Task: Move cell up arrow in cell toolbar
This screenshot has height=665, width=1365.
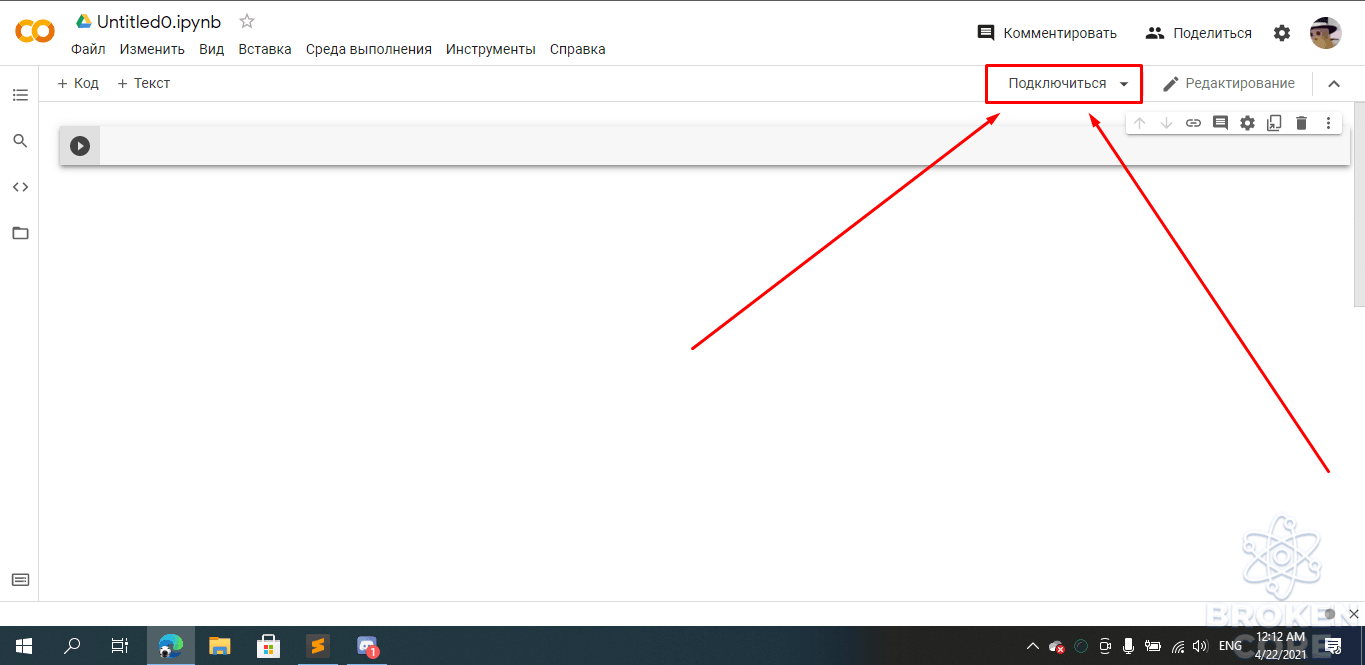Action: coord(1139,123)
